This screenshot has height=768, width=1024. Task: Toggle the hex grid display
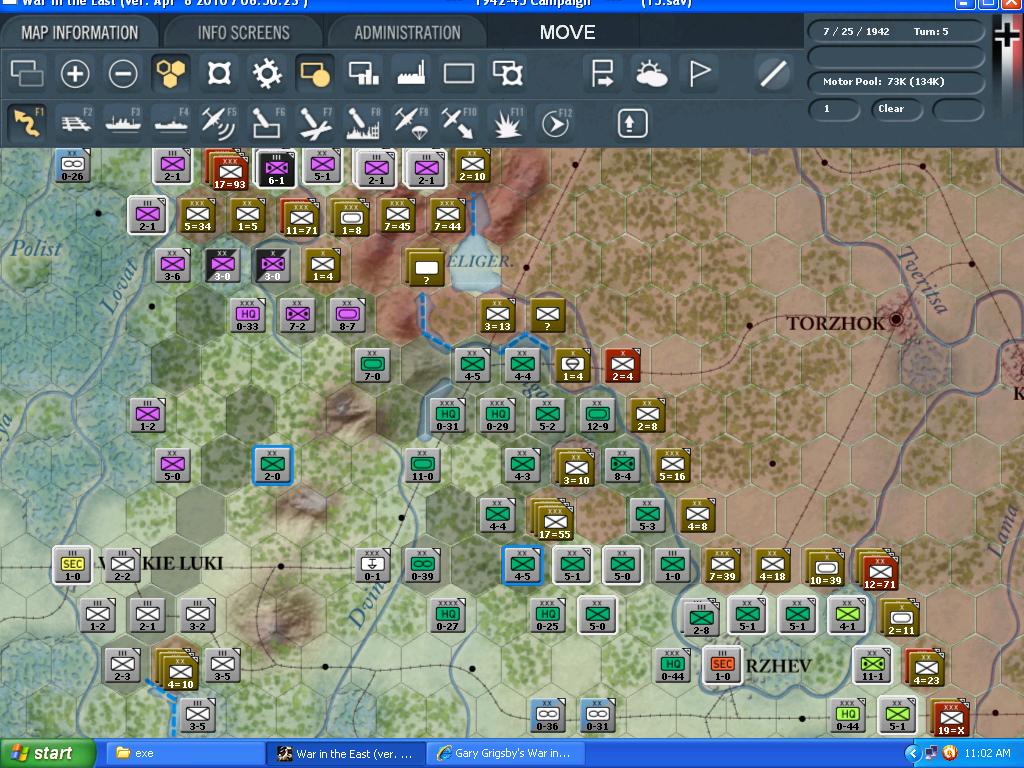(170, 73)
